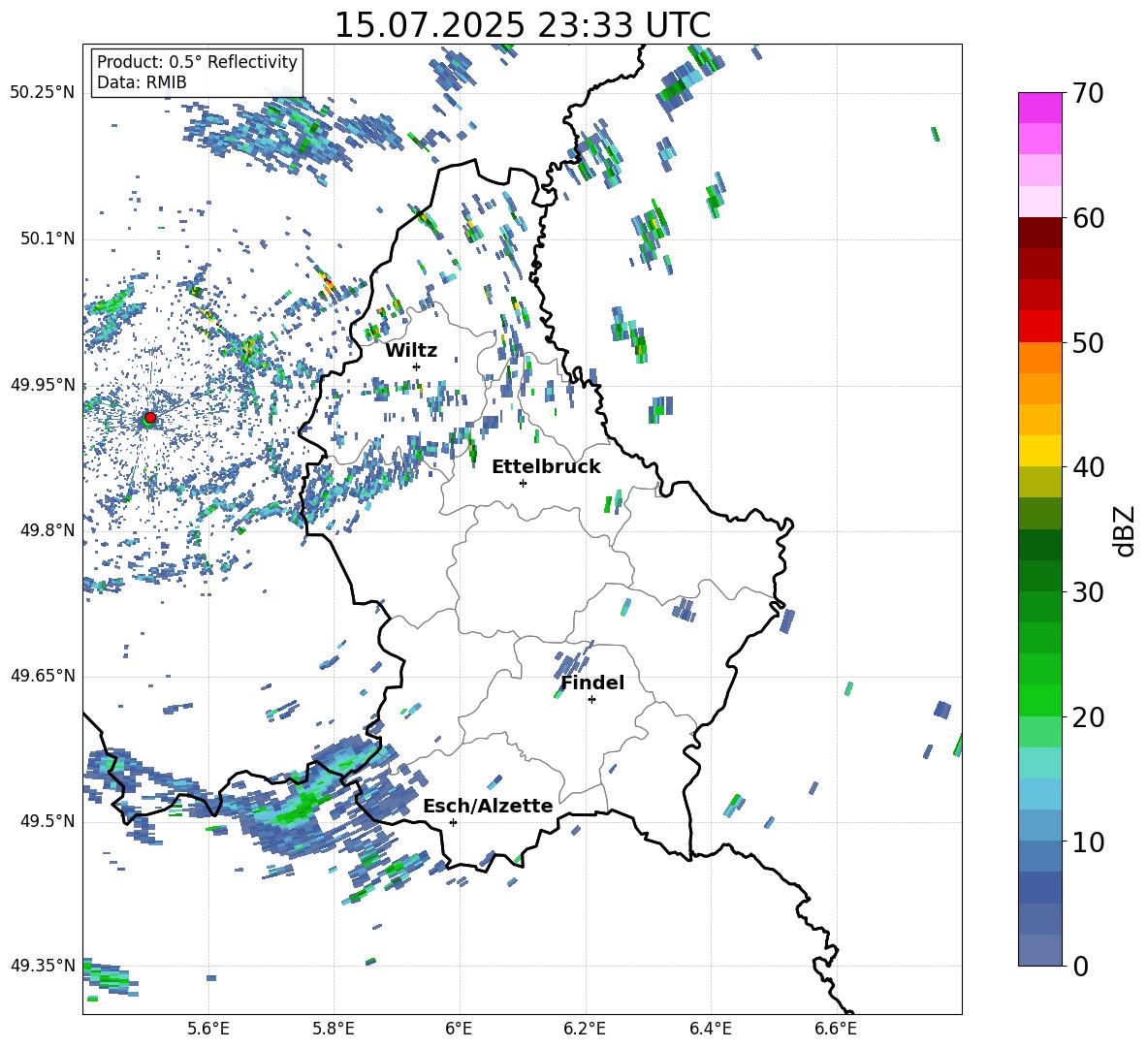Image resolution: width=1148 pixels, height=1048 pixels.
Task: Click the 50.1°N latitude label
Action: 48,239
